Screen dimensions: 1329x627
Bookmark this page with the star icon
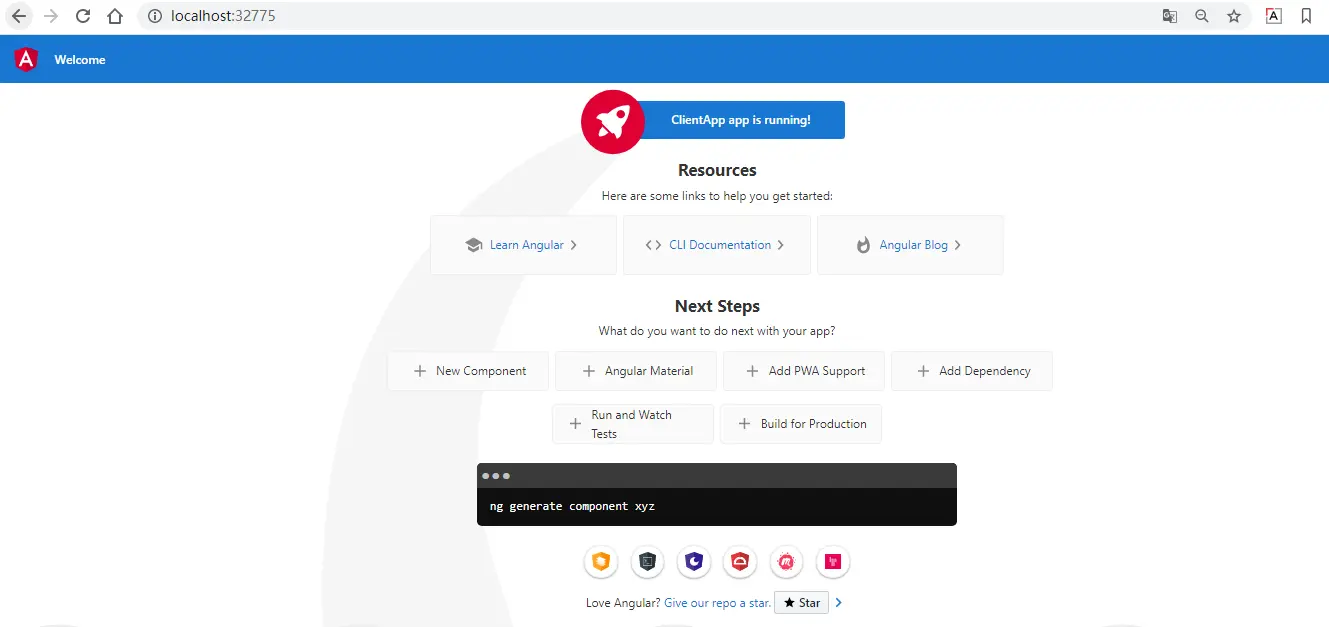coord(1234,16)
